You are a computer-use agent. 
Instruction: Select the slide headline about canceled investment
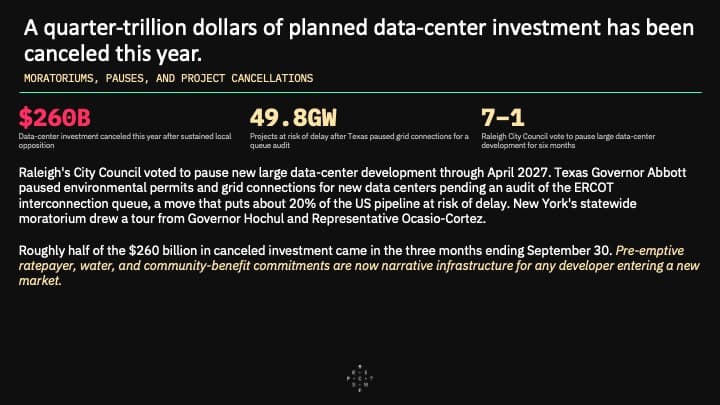pos(359,40)
